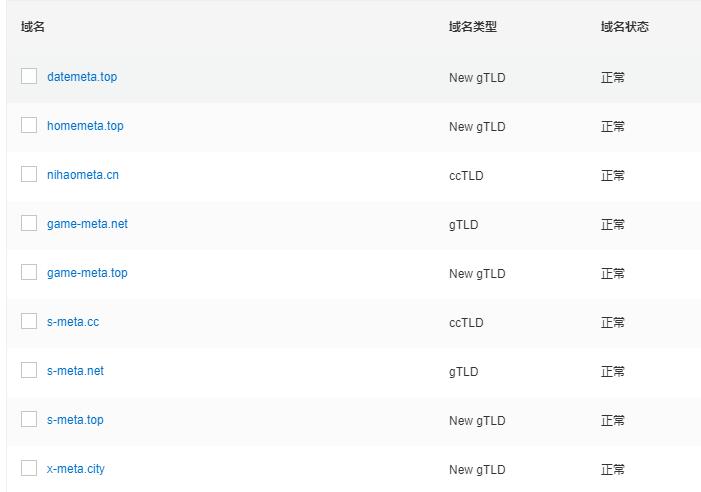The image size is (701, 492).
Task: Click the 域名类型 column header
Action: 473,27
